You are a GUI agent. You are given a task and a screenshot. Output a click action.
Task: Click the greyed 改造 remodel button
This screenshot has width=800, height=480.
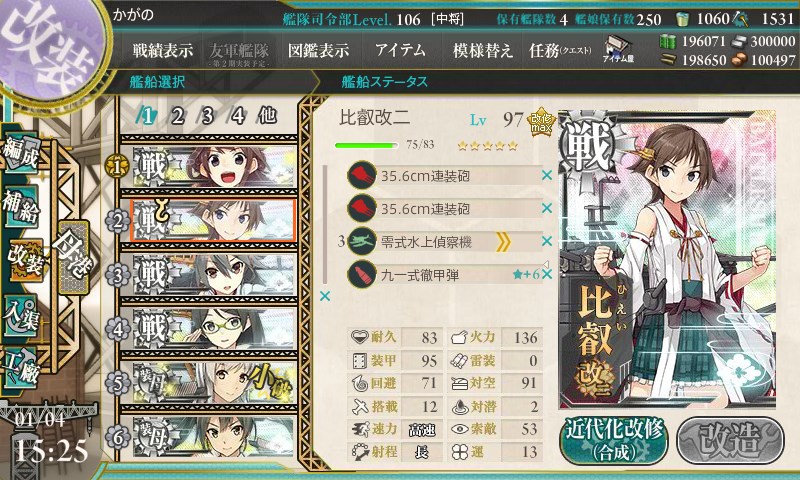(x=730, y=440)
